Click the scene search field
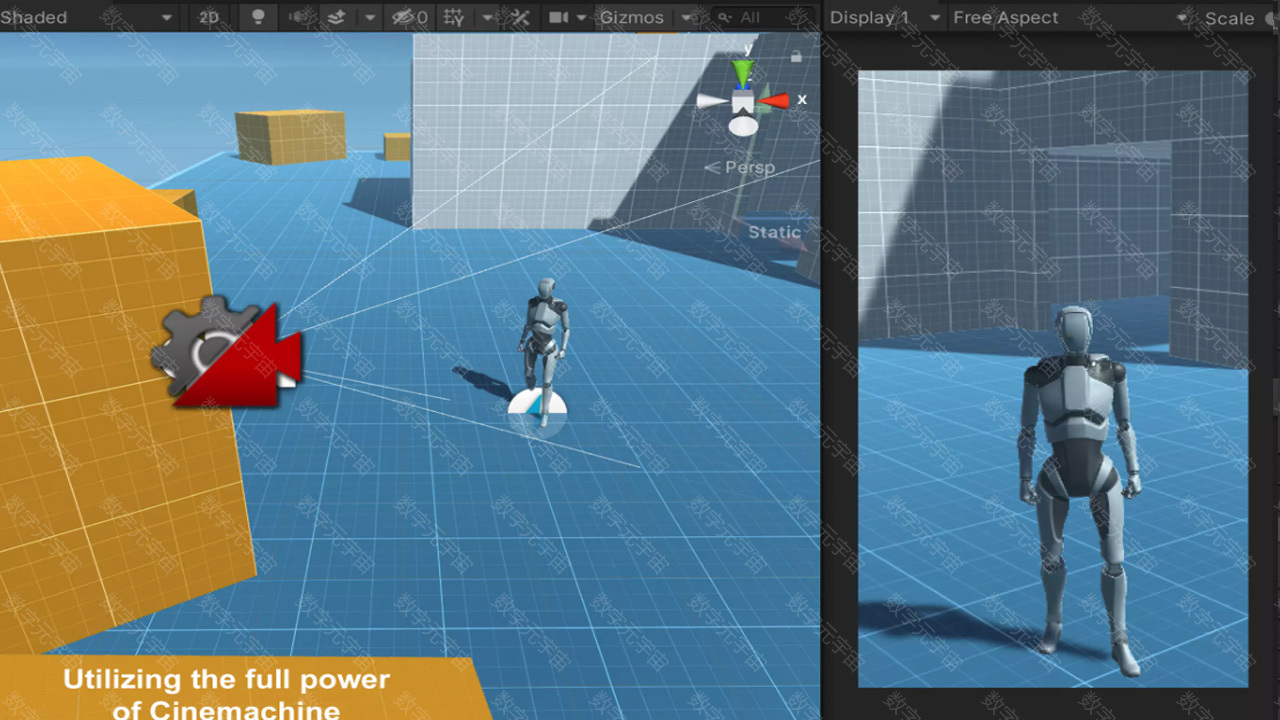Viewport: 1280px width, 720px height. (x=760, y=17)
